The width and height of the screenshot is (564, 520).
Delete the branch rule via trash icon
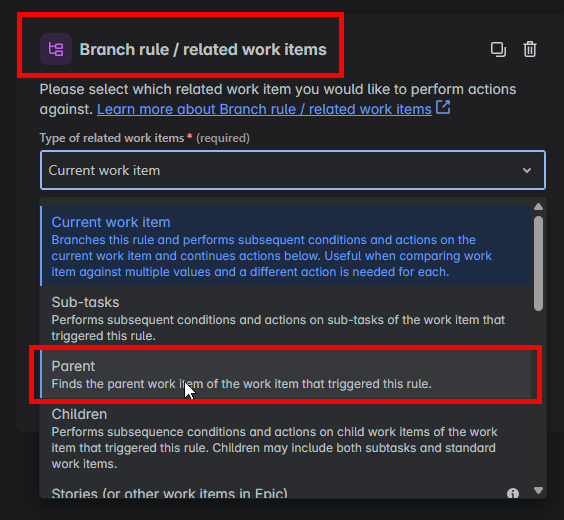click(529, 49)
